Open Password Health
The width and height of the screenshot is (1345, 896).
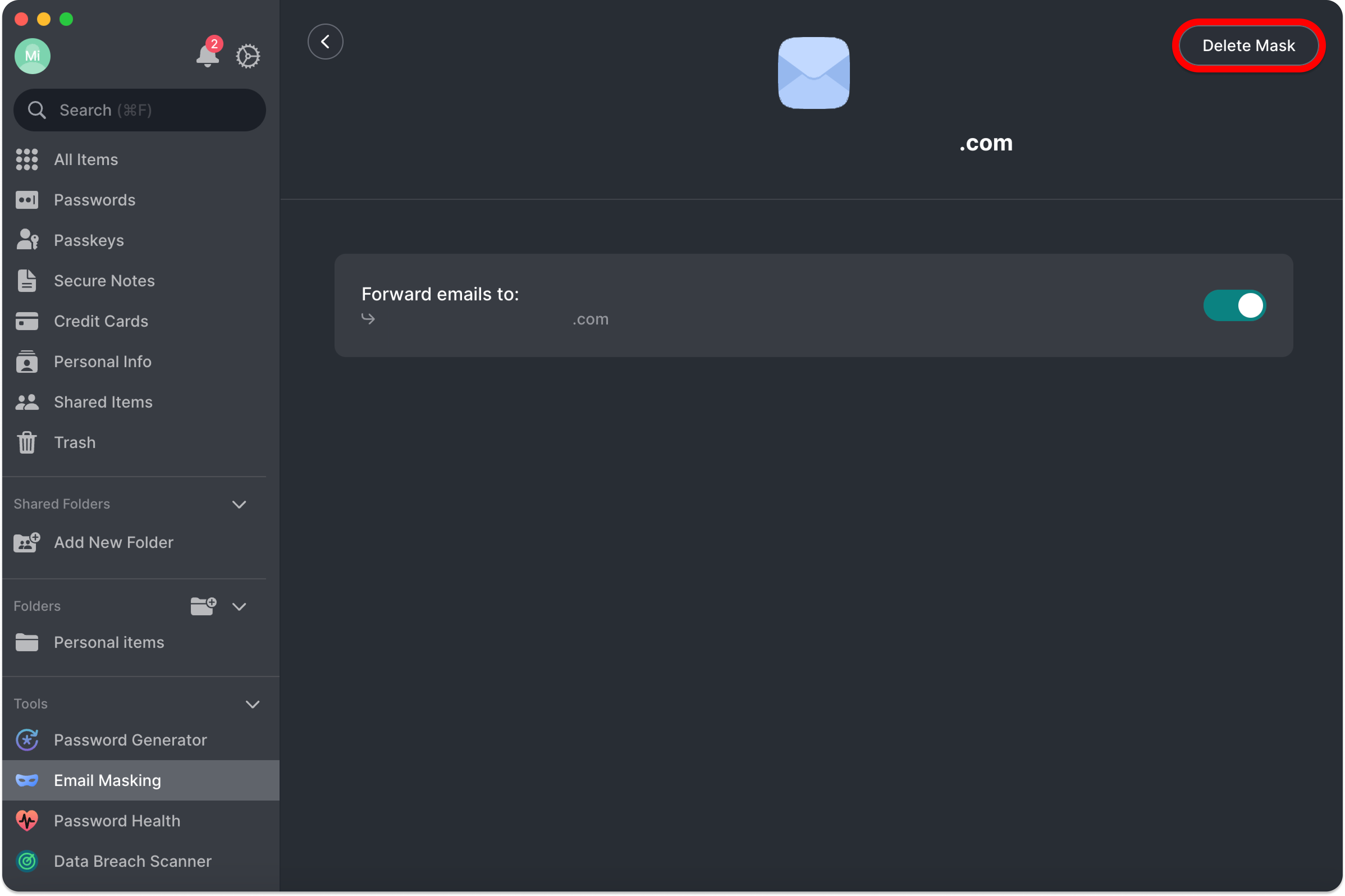pos(116,820)
